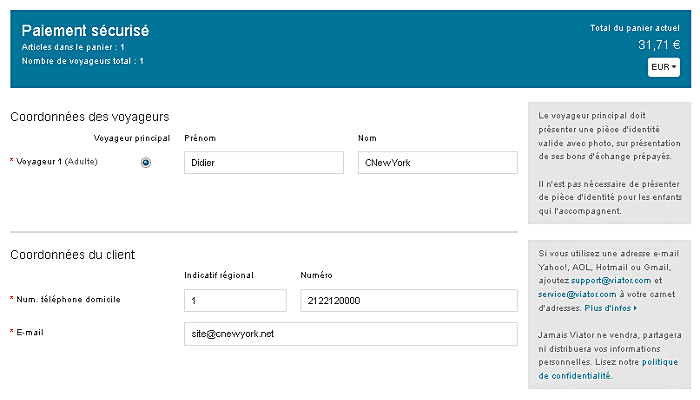Click the arrow icon after Plus d'infos
Viewport: 700px width, 400px height.
[635, 308]
